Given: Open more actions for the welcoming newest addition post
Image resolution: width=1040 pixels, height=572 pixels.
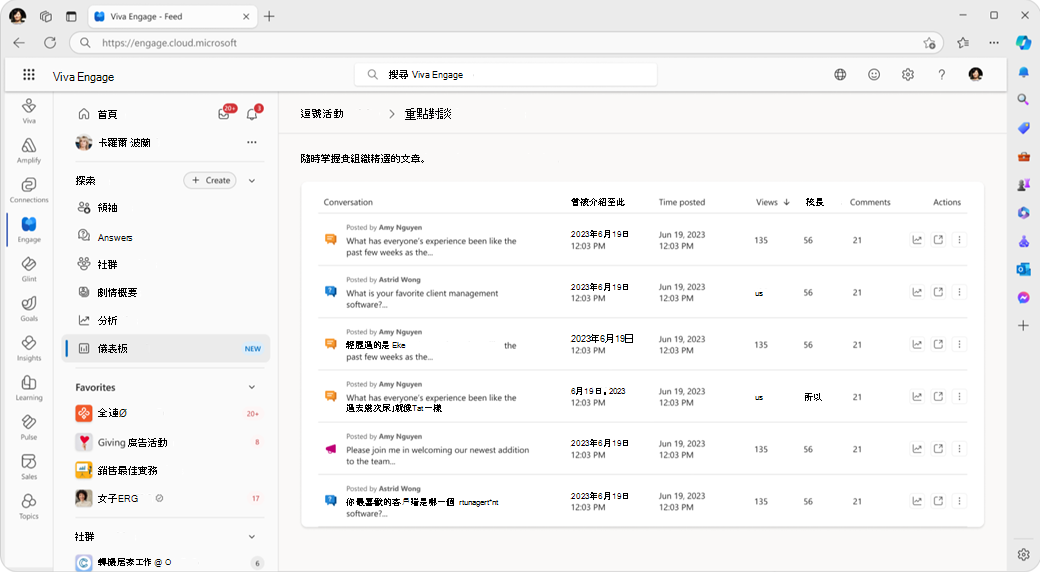Looking at the screenshot, I should pos(959,449).
